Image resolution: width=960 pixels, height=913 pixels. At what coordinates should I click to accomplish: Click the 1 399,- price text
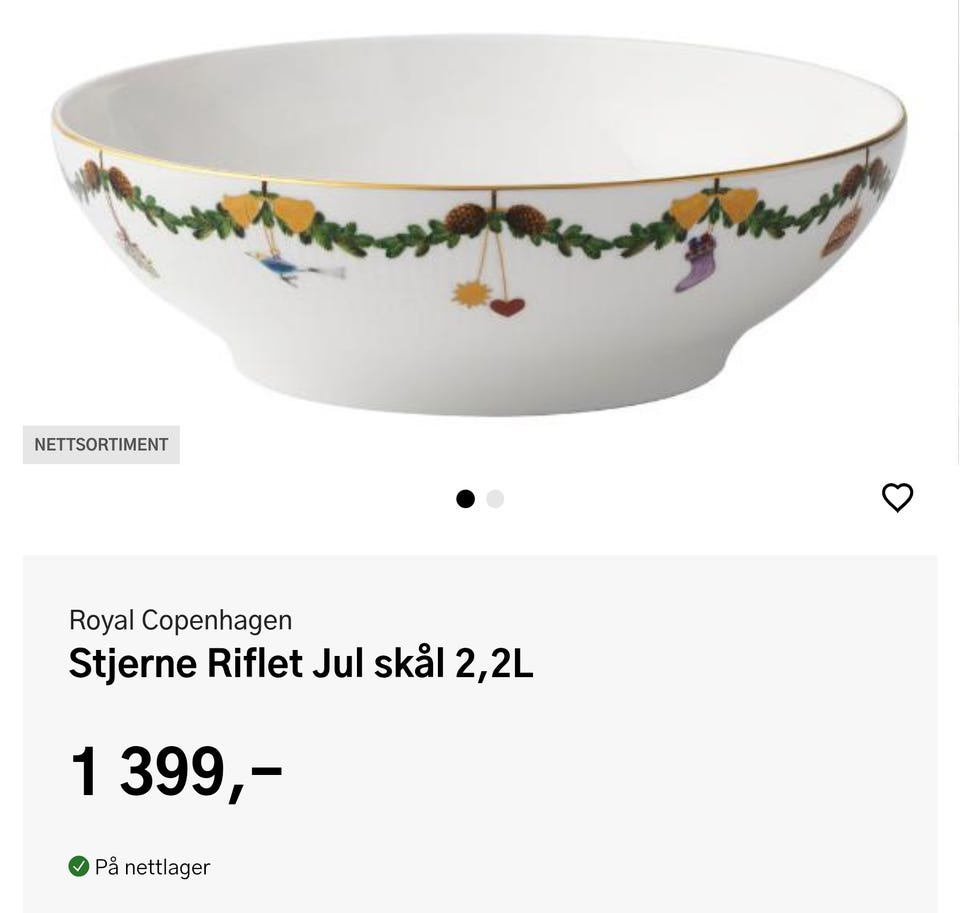point(175,772)
